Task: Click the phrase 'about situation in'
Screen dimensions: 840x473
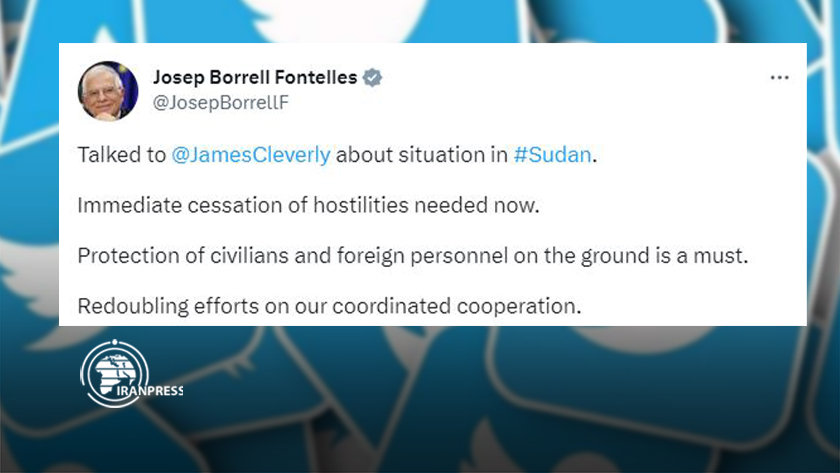Action: click(x=422, y=155)
